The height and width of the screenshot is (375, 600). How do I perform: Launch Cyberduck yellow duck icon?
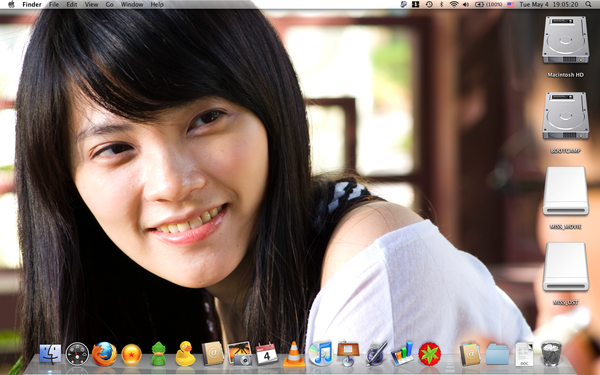coord(185,354)
